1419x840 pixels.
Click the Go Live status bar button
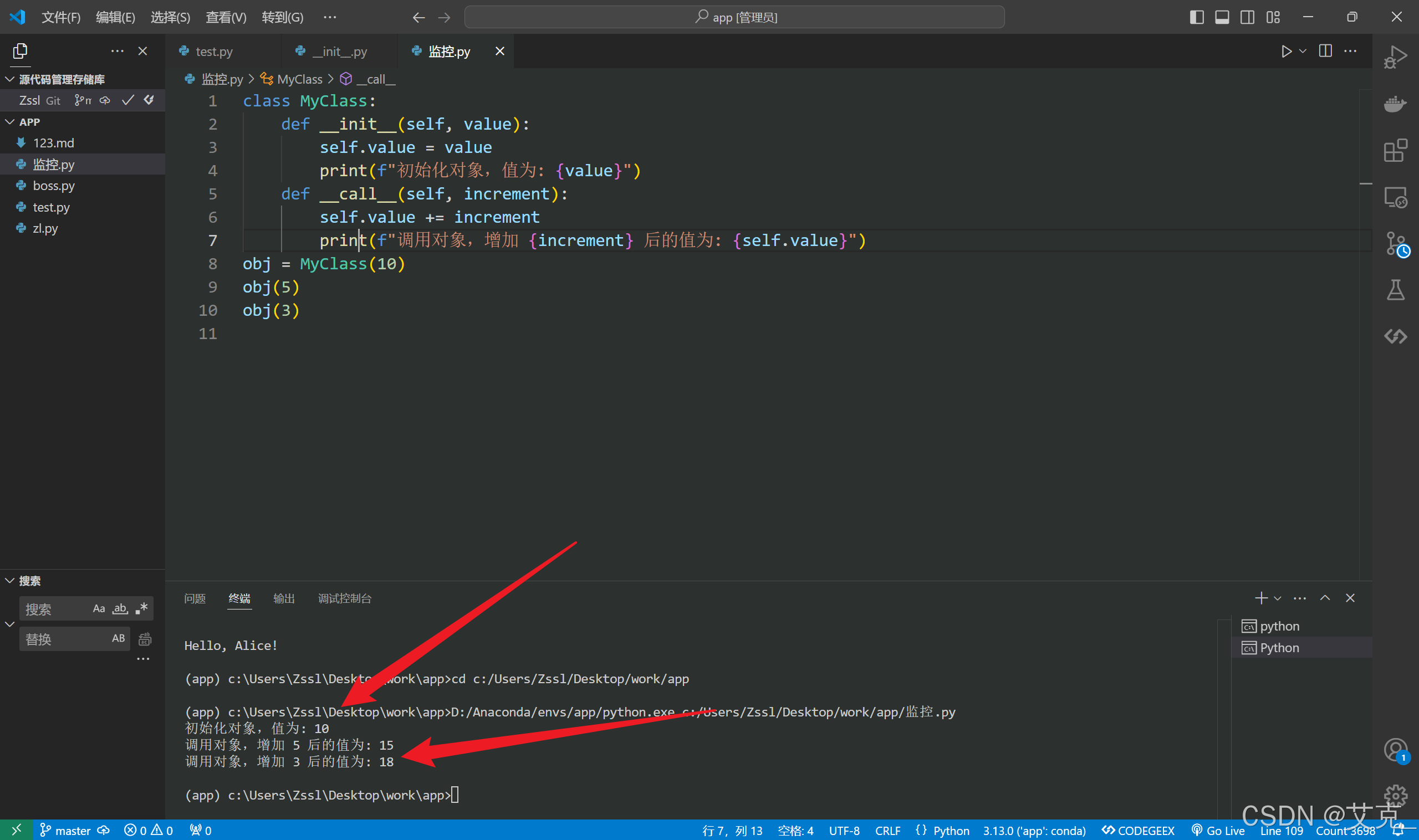pos(1218,831)
